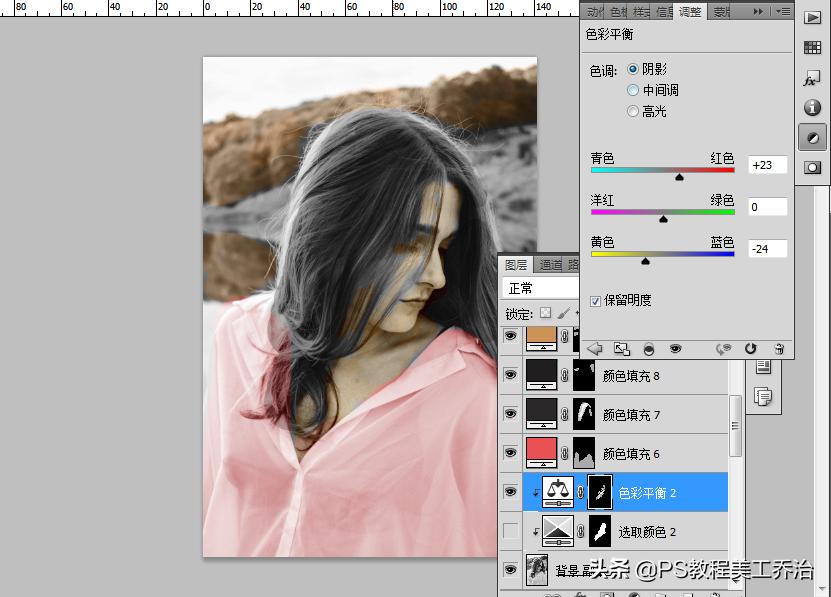Image resolution: width=831 pixels, height=597 pixels.
Task: Click the 青色-红色 slider handle
Action: tap(680, 177)
